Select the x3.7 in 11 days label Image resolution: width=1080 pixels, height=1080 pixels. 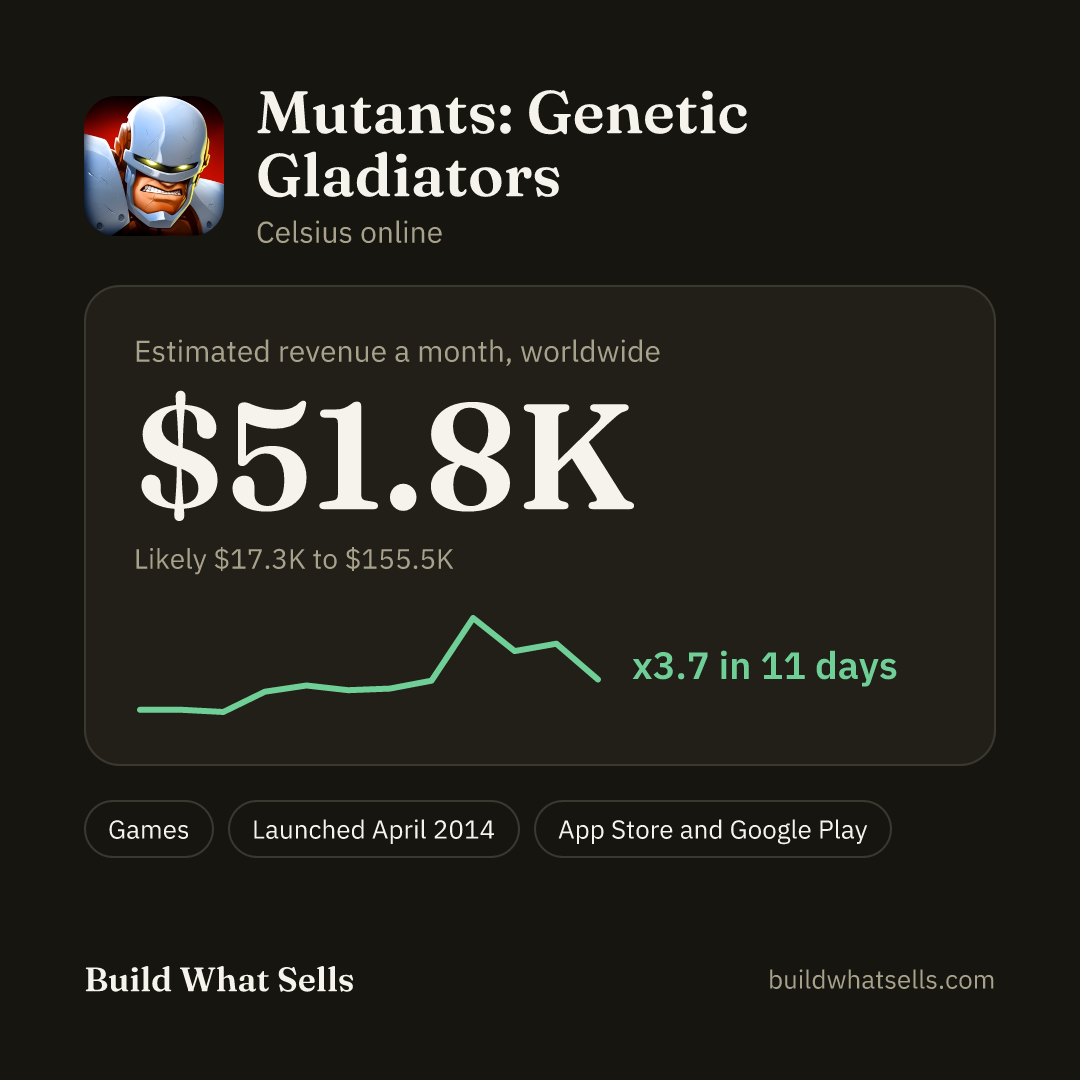point(765,666)
